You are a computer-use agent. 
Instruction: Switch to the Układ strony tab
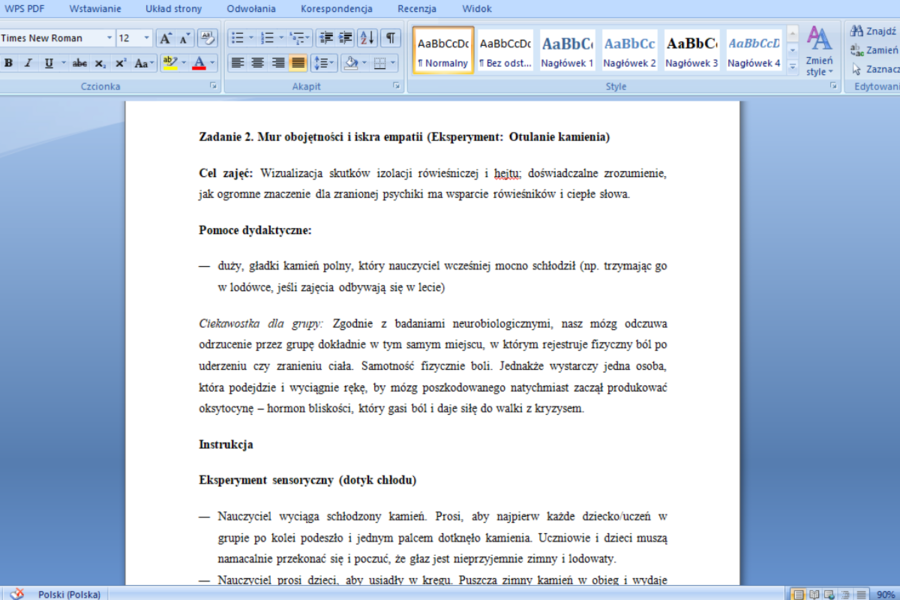[173, 9]
